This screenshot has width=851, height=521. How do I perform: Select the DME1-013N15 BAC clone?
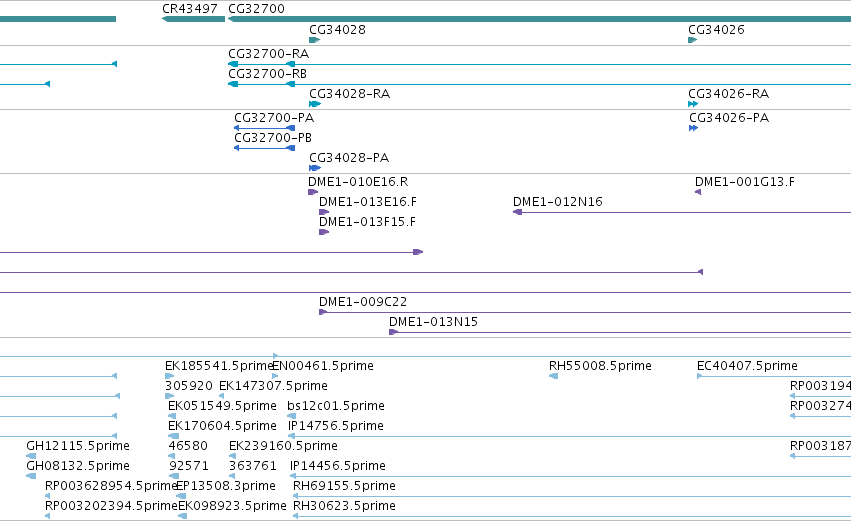620,332
